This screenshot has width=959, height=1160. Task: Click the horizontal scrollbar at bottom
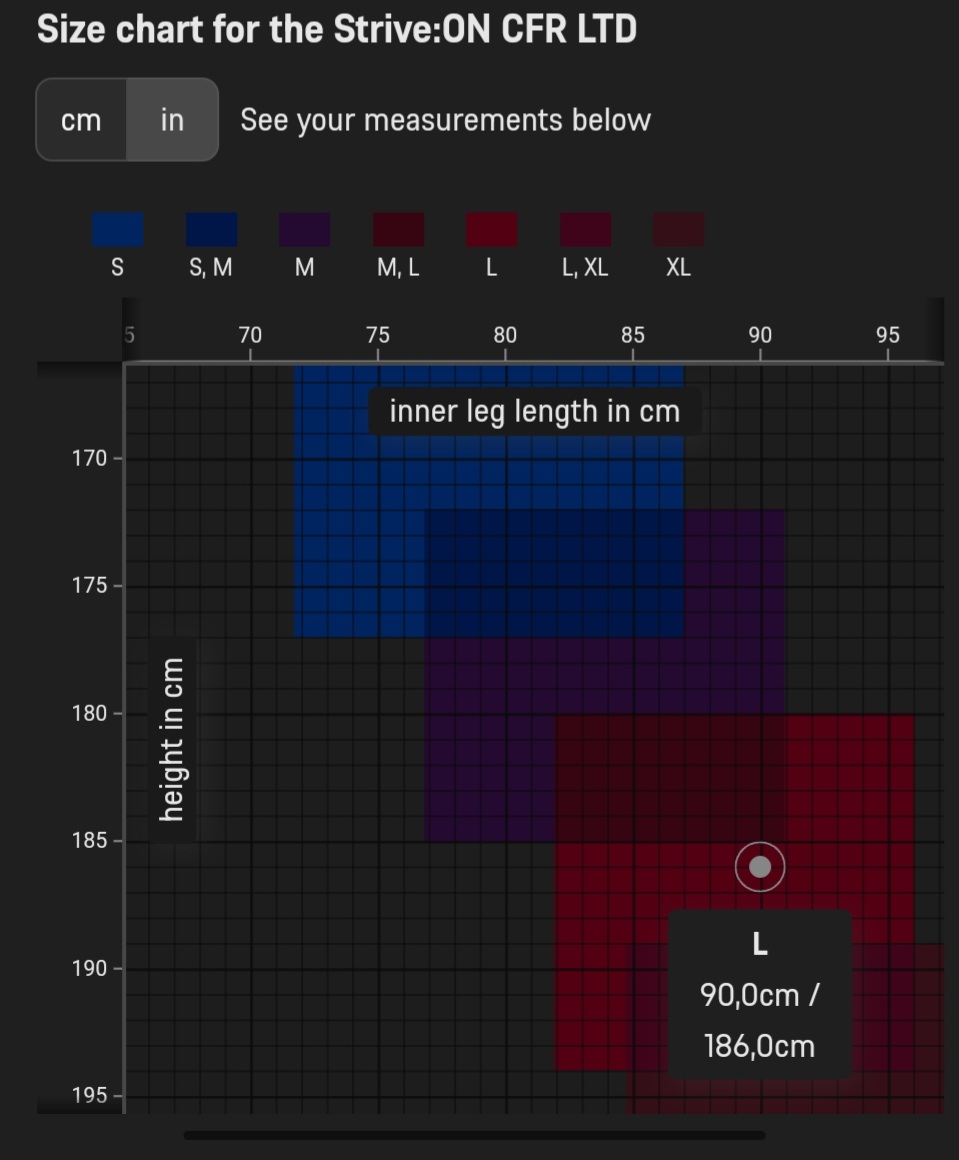474,1135
